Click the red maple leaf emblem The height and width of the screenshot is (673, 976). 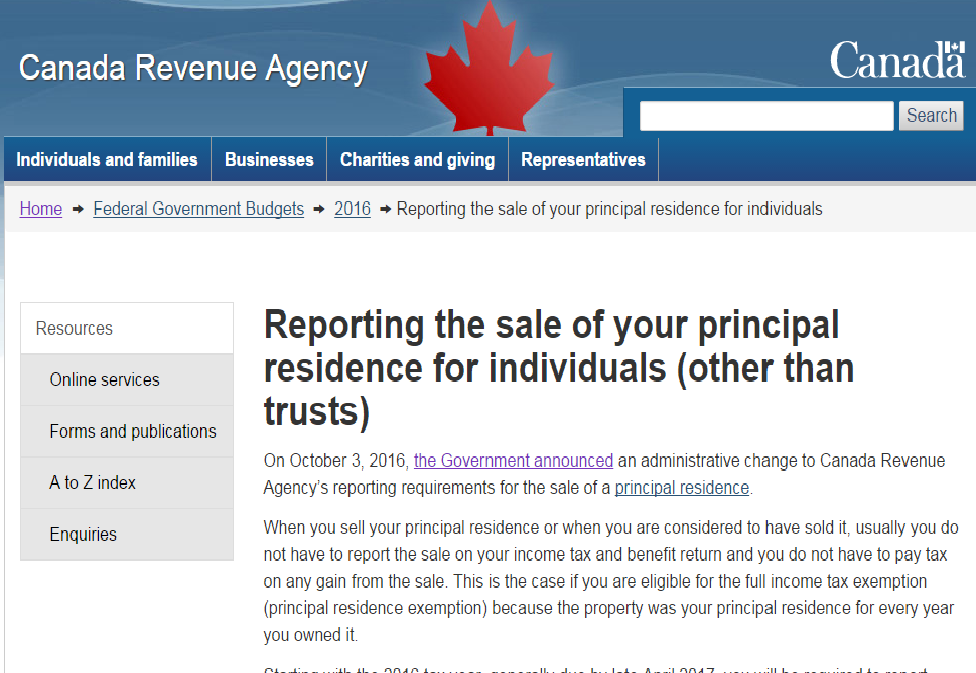tap(489, 68)
